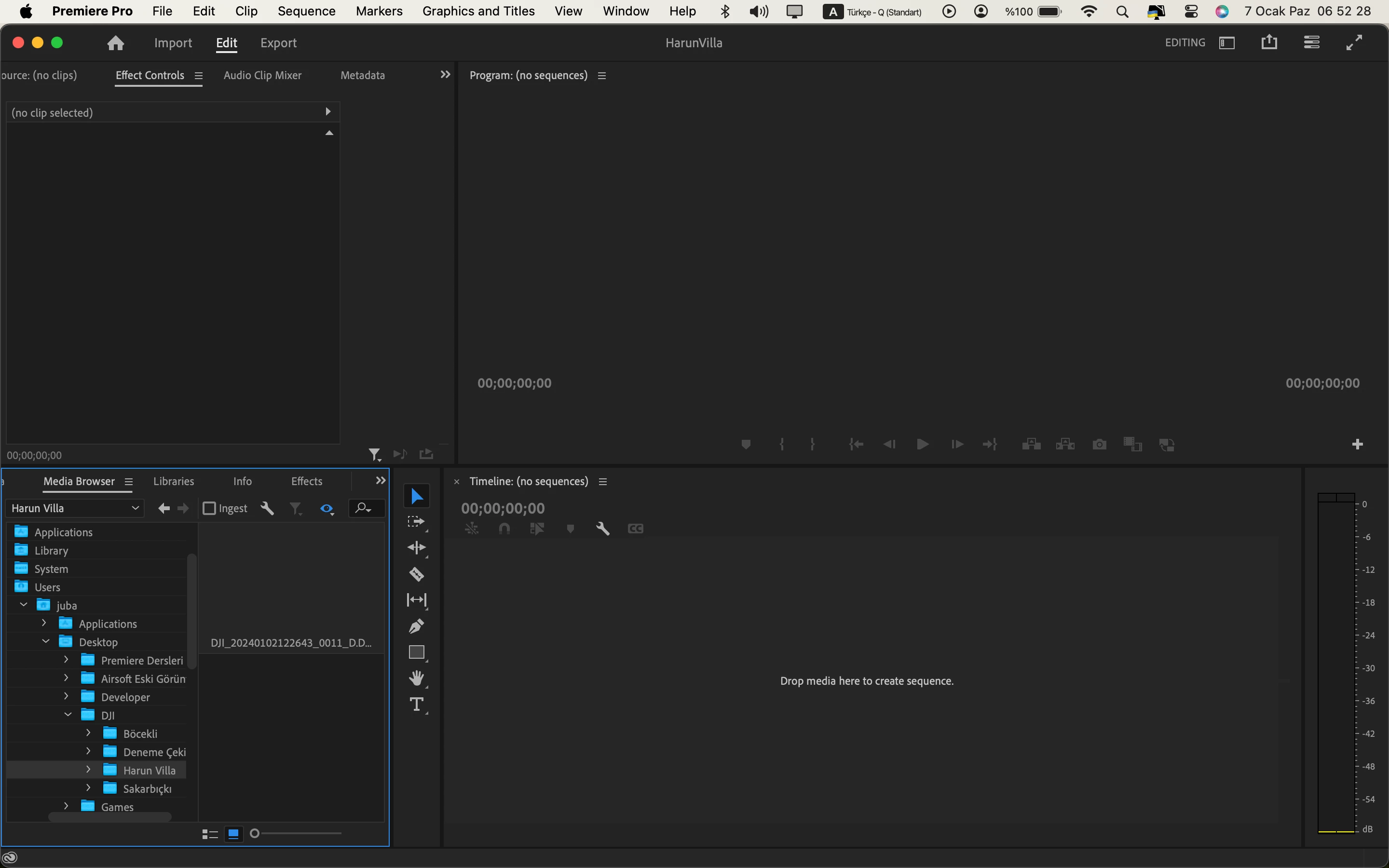Collapse the DJI folder
The height and width of the screenshot is (868, 1389).
[68, 715]
